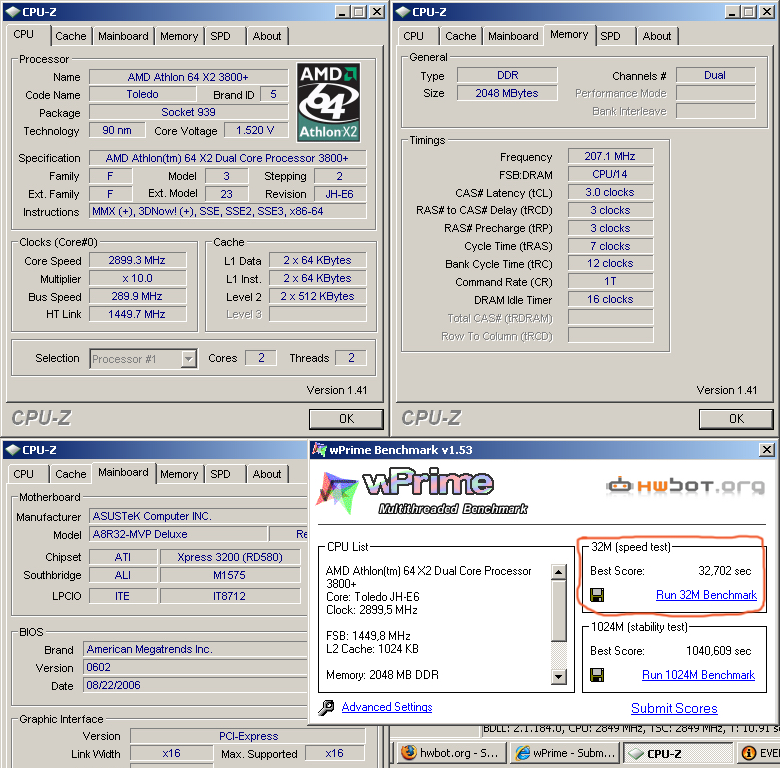
Task: Click the CPU-Z title icon in the Mainboard window
Action: (13, 450)
